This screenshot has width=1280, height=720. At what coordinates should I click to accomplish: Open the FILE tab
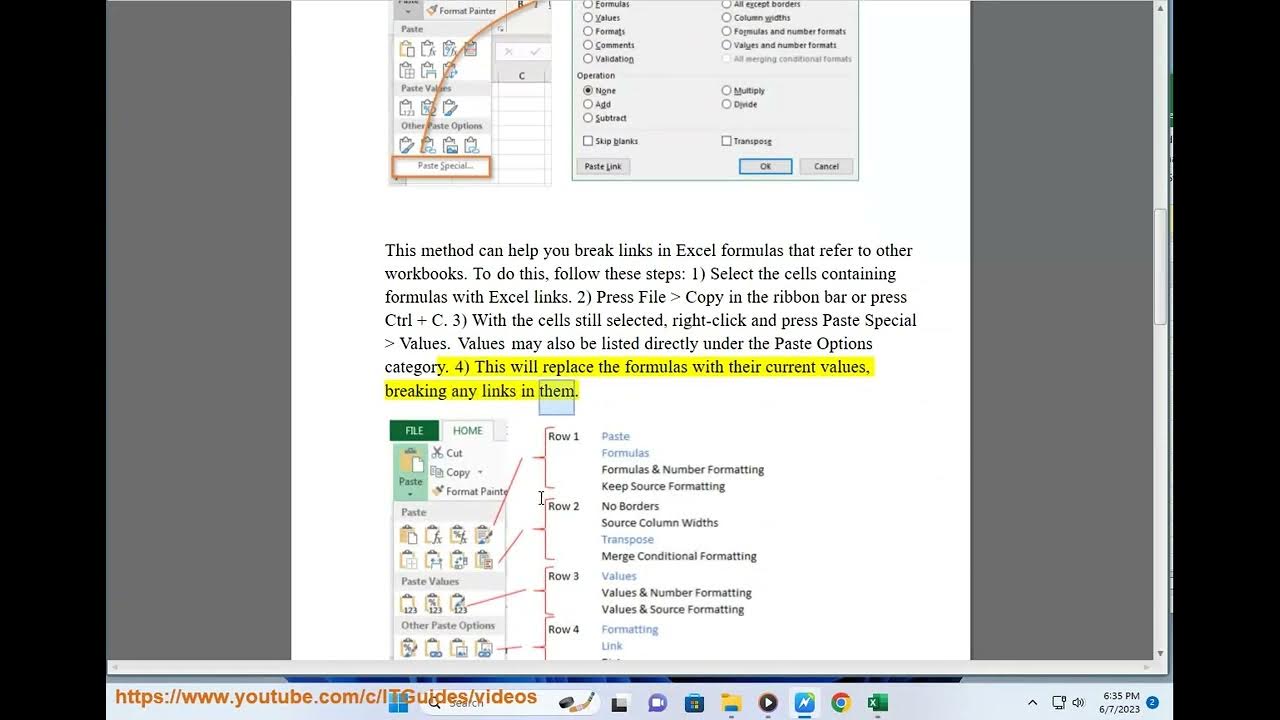(x=414, y=431)
